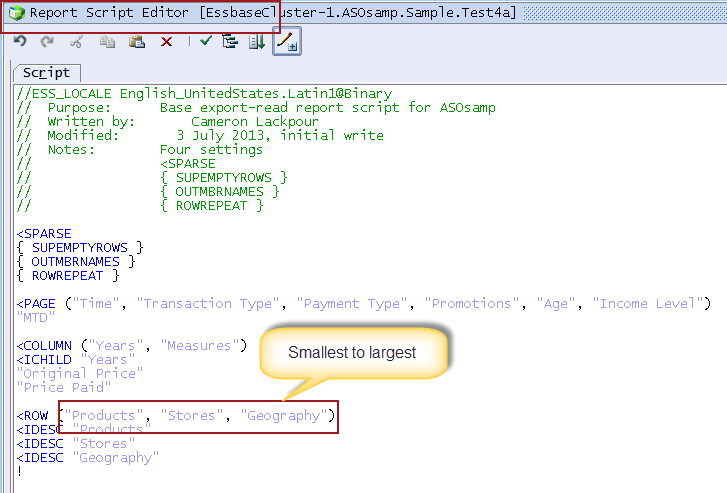
Task: Undo the last edit in the toolbar
Action: 20,41
